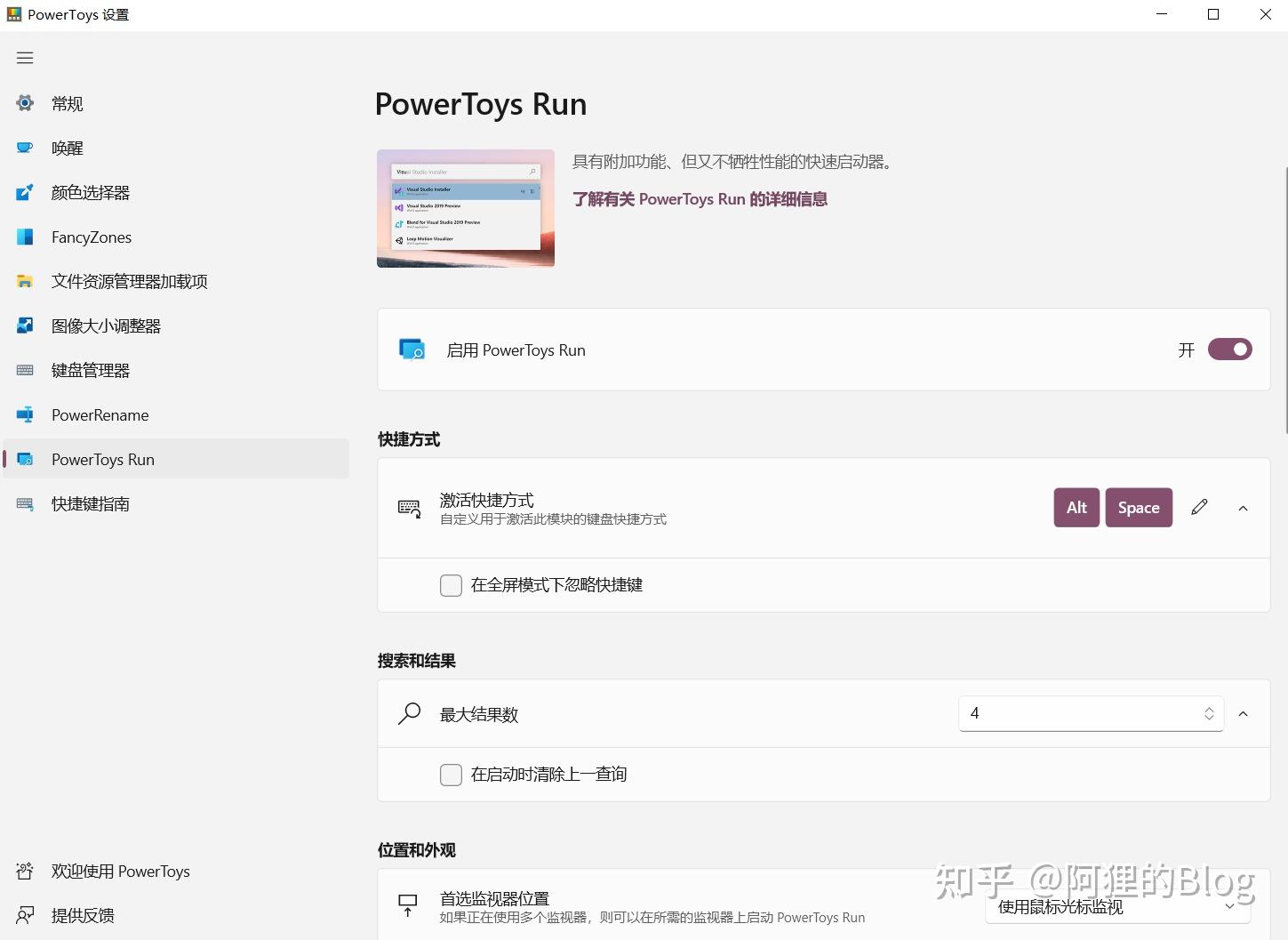The height and width of the screenshot is (940, 1288).
Task: Select 文件资源管理器加载项 in sidebar
Action: (x=176, y=281)
